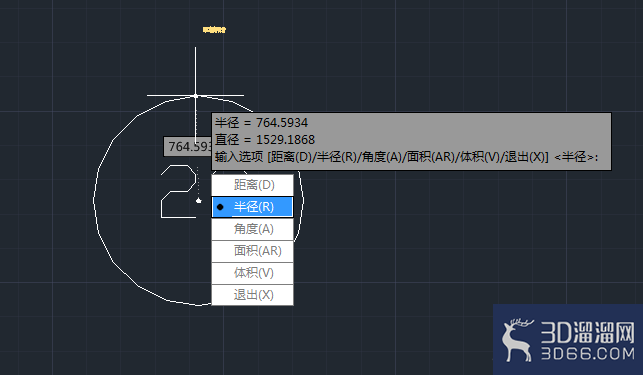The width and height of the screenshot is (643, 375).
Task: Select the 距离(D) option in the popup menu
Action: click(x=252, y=185)
